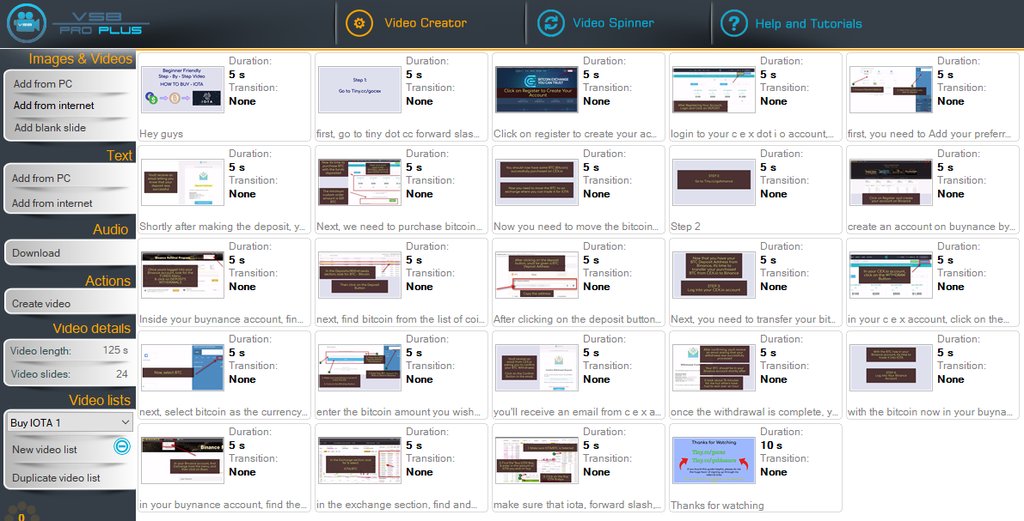Viewport: 1024px width, 521px height.
Task: Select the 'make sure that iota, forward slash' slide thumbnail
Action: (537, 460)
